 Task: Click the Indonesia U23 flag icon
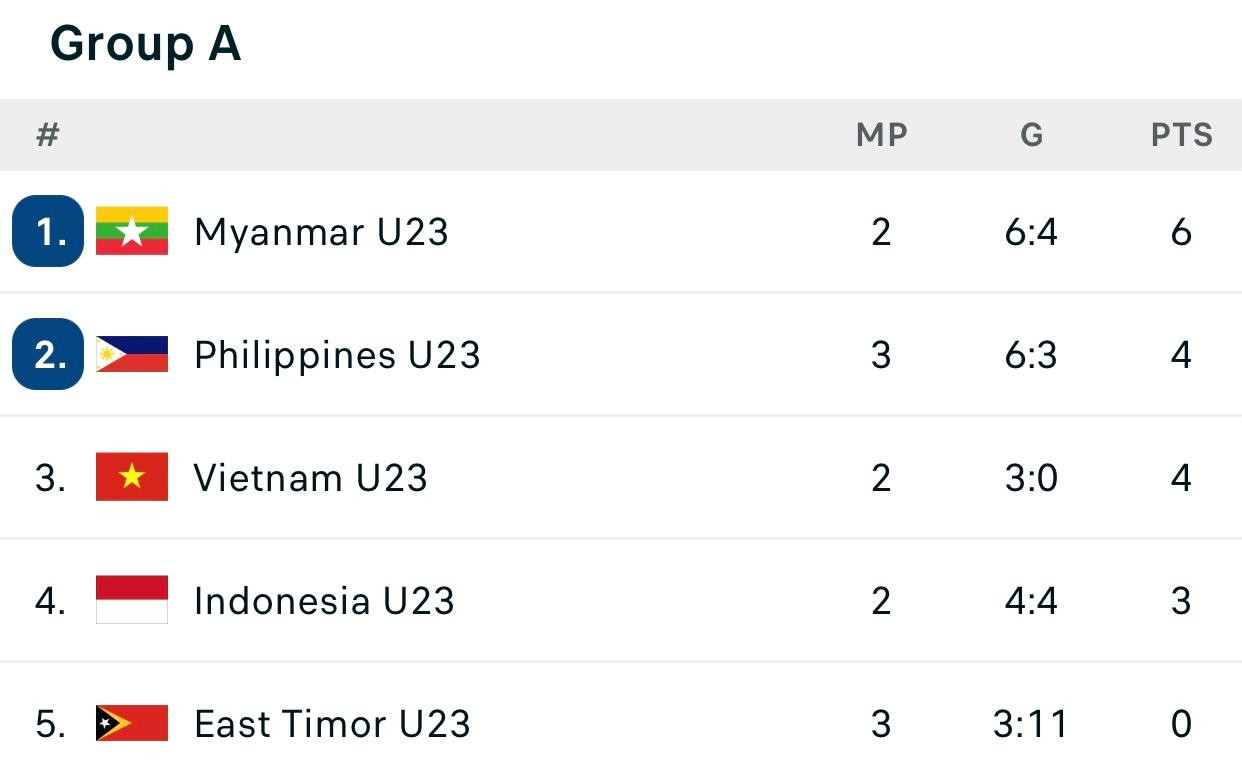[132, 600]
